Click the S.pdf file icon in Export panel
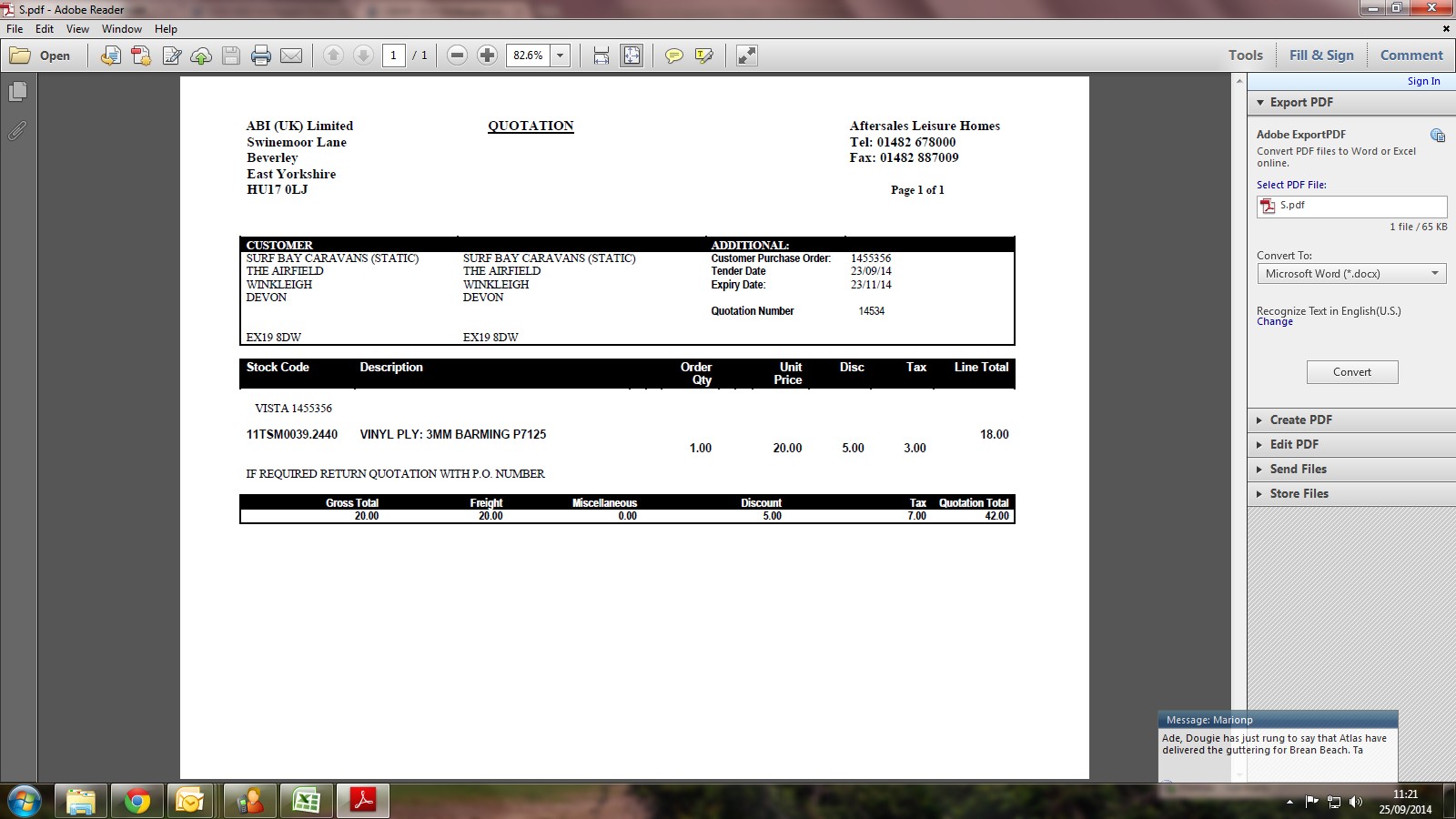 click(x=1268, y=207)
